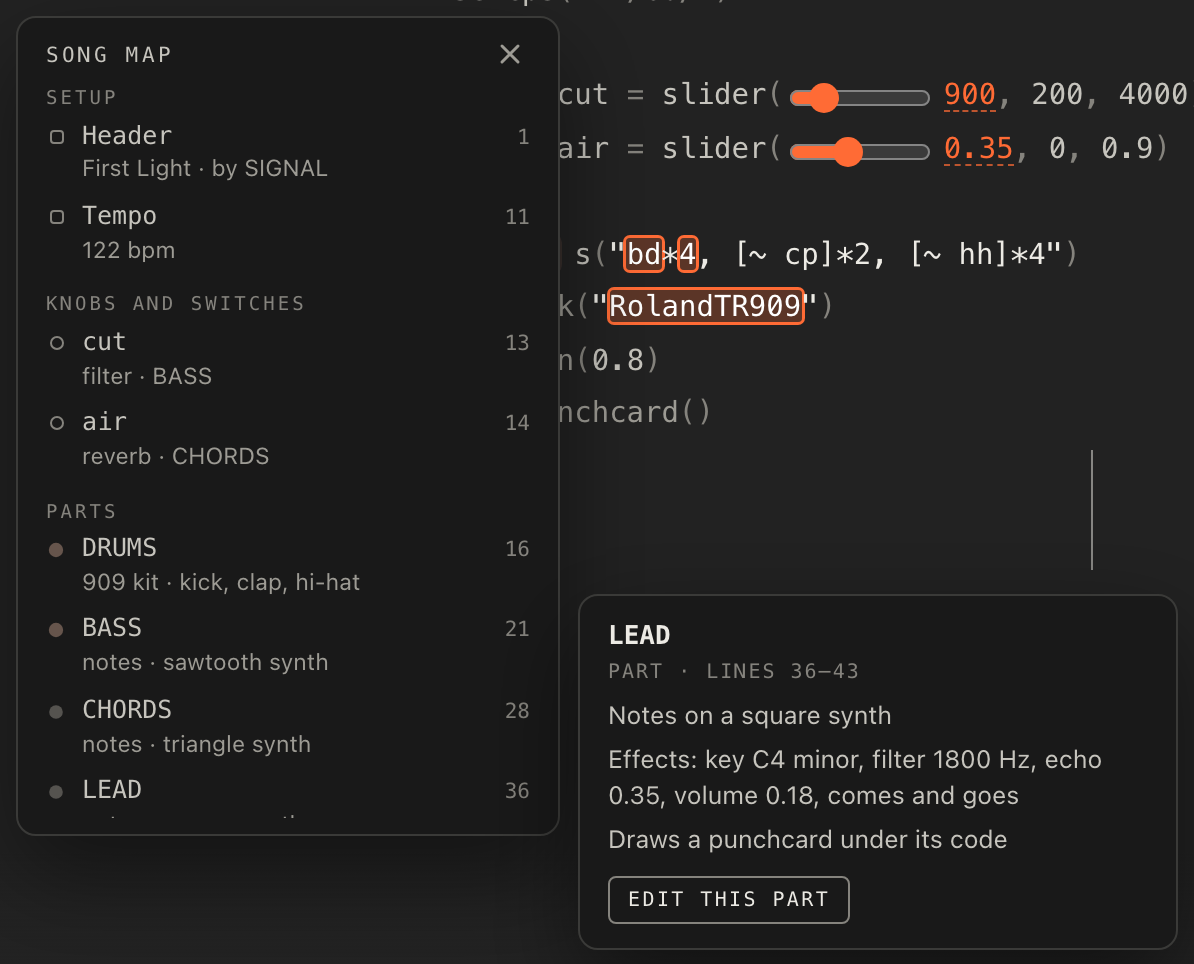Click 'First Light · by SIGNAL' subtitle

point(205,168)
